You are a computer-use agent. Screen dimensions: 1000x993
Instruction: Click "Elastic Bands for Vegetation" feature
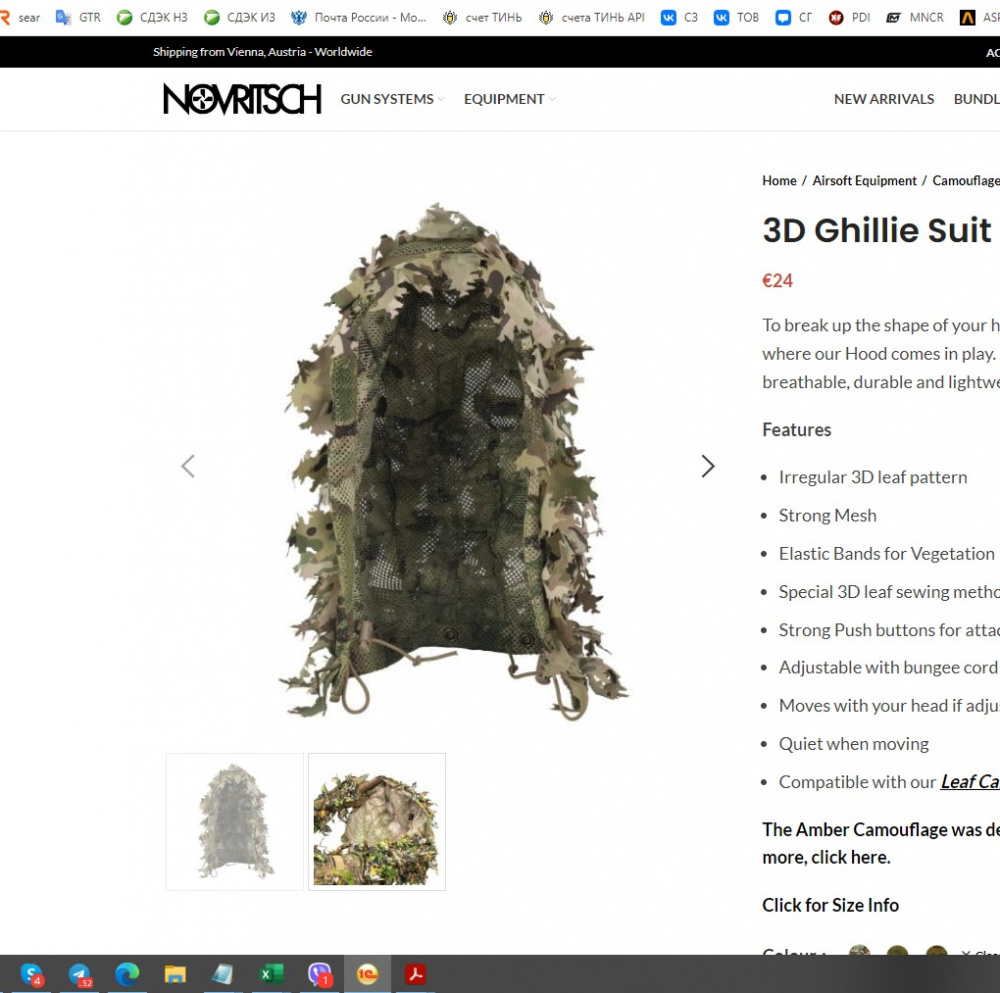[886, 554]
